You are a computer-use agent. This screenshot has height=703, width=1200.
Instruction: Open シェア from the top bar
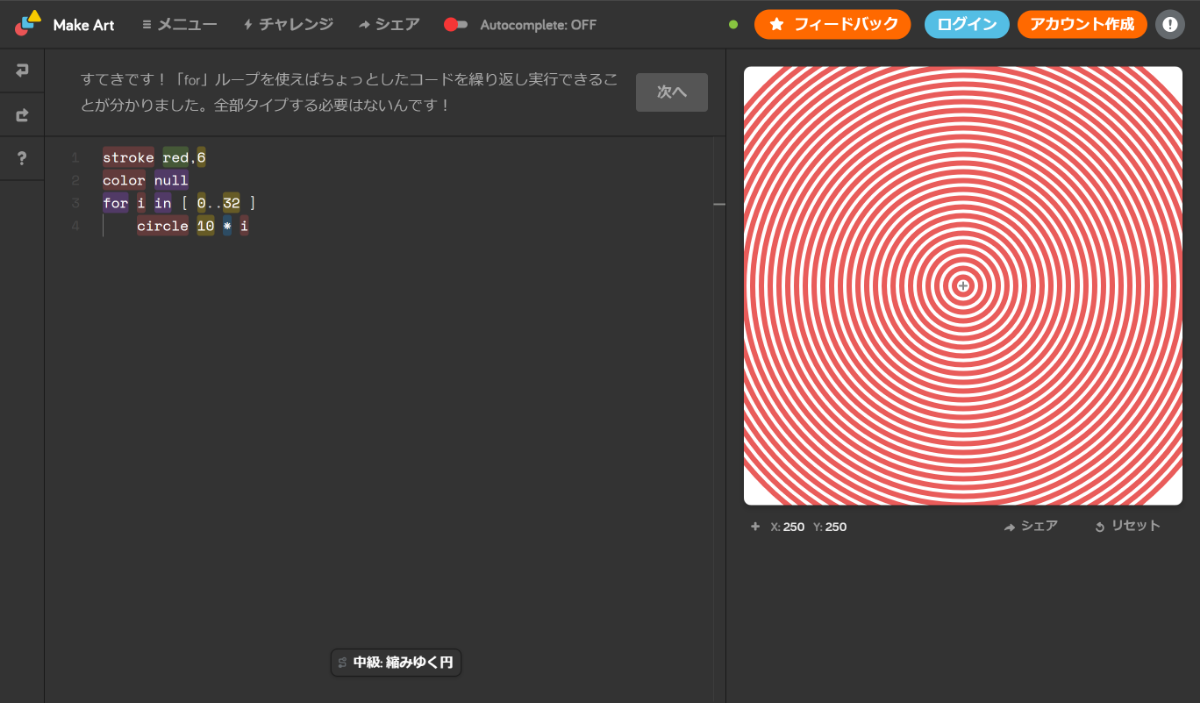coord(389,24)
